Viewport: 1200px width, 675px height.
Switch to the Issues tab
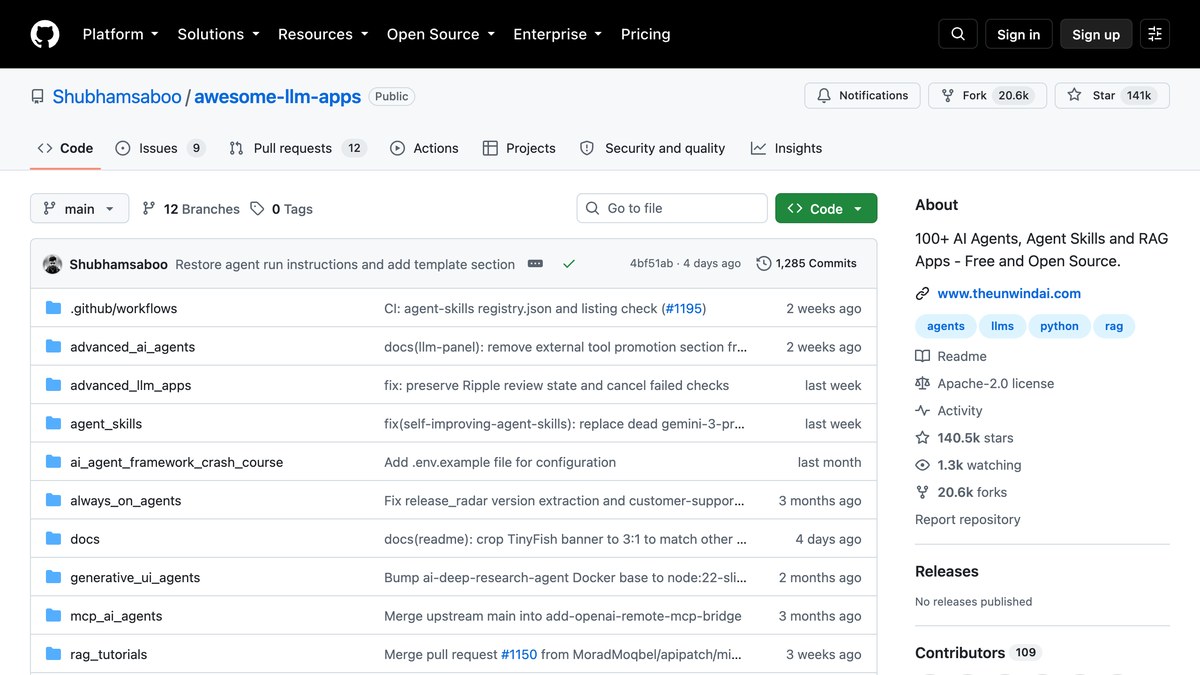(x=160, y=148)
